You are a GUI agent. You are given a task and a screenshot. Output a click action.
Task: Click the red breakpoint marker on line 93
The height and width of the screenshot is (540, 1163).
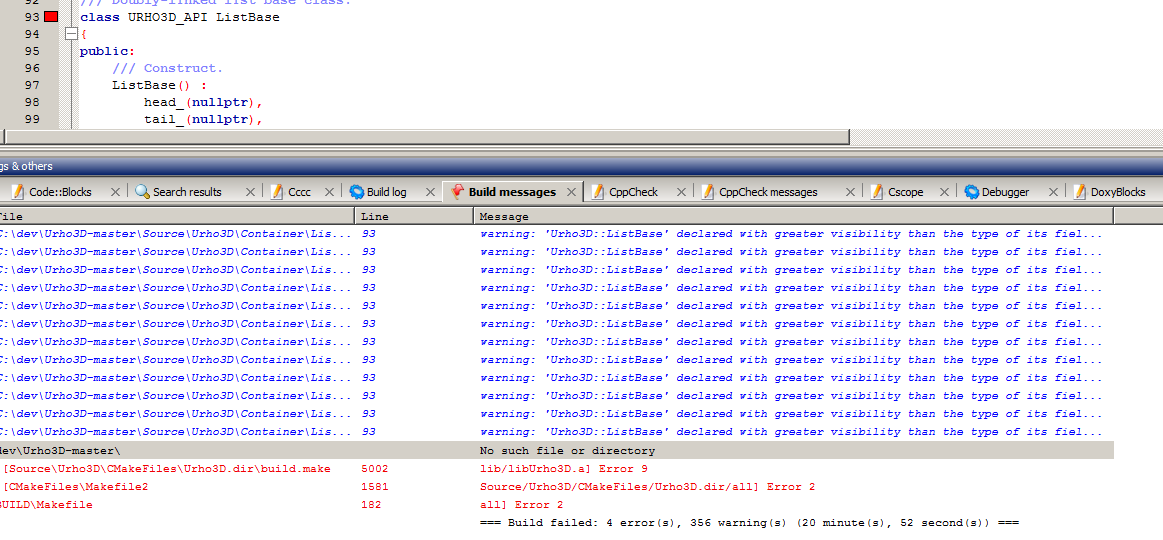[x=50, y=17]
